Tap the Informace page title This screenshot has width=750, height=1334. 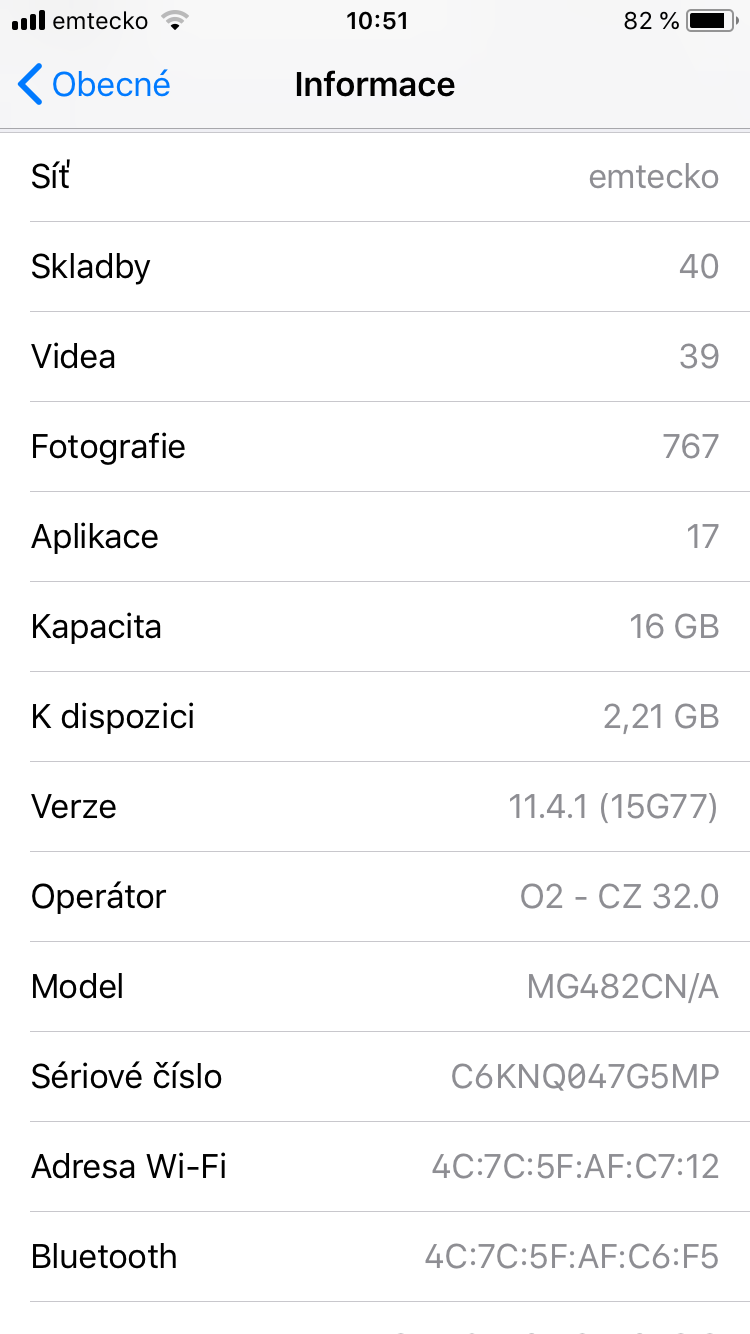coord(375,85)
